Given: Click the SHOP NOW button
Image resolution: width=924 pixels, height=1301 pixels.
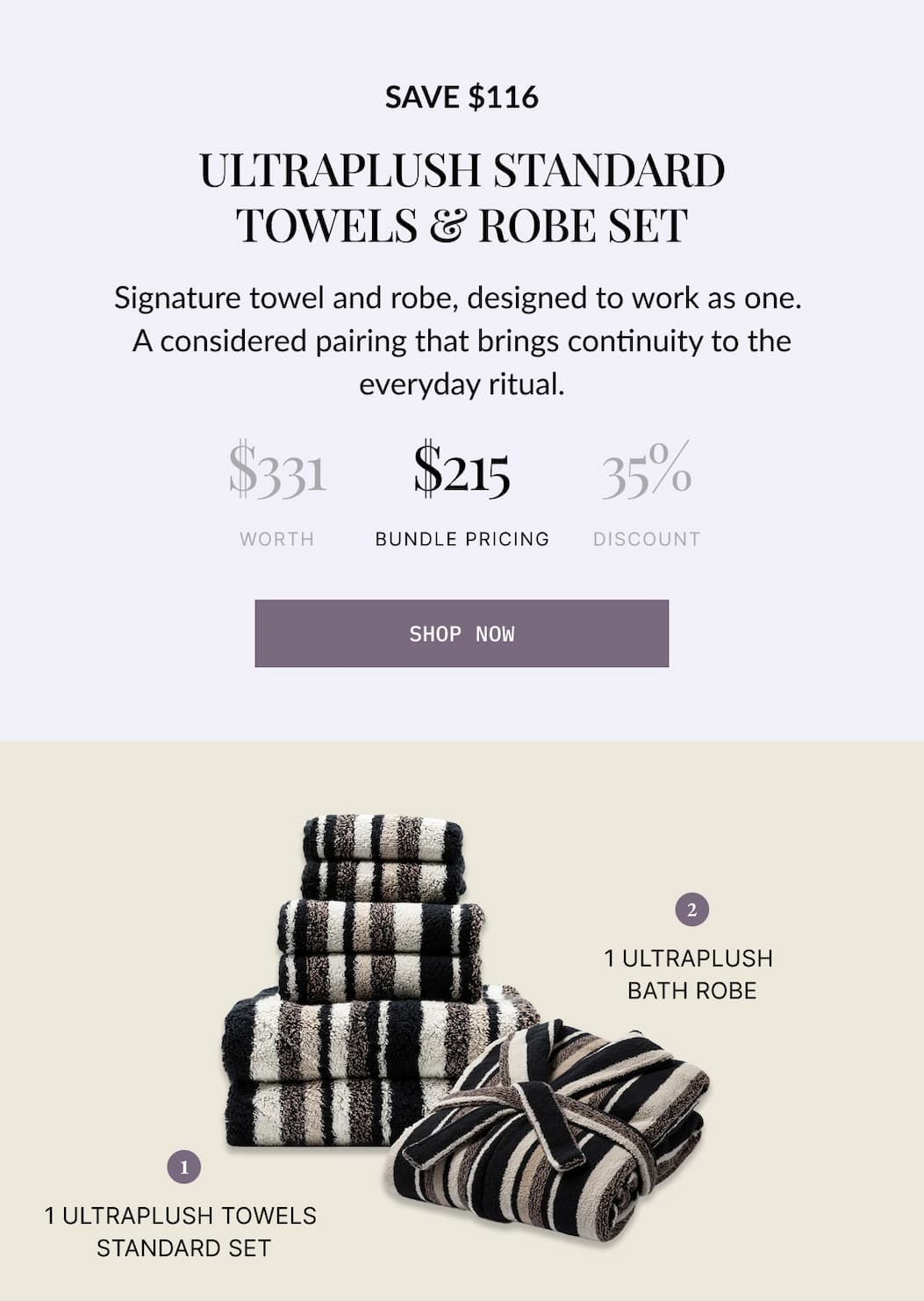Looking at the screenshot, I should click(x=462, y=634).
